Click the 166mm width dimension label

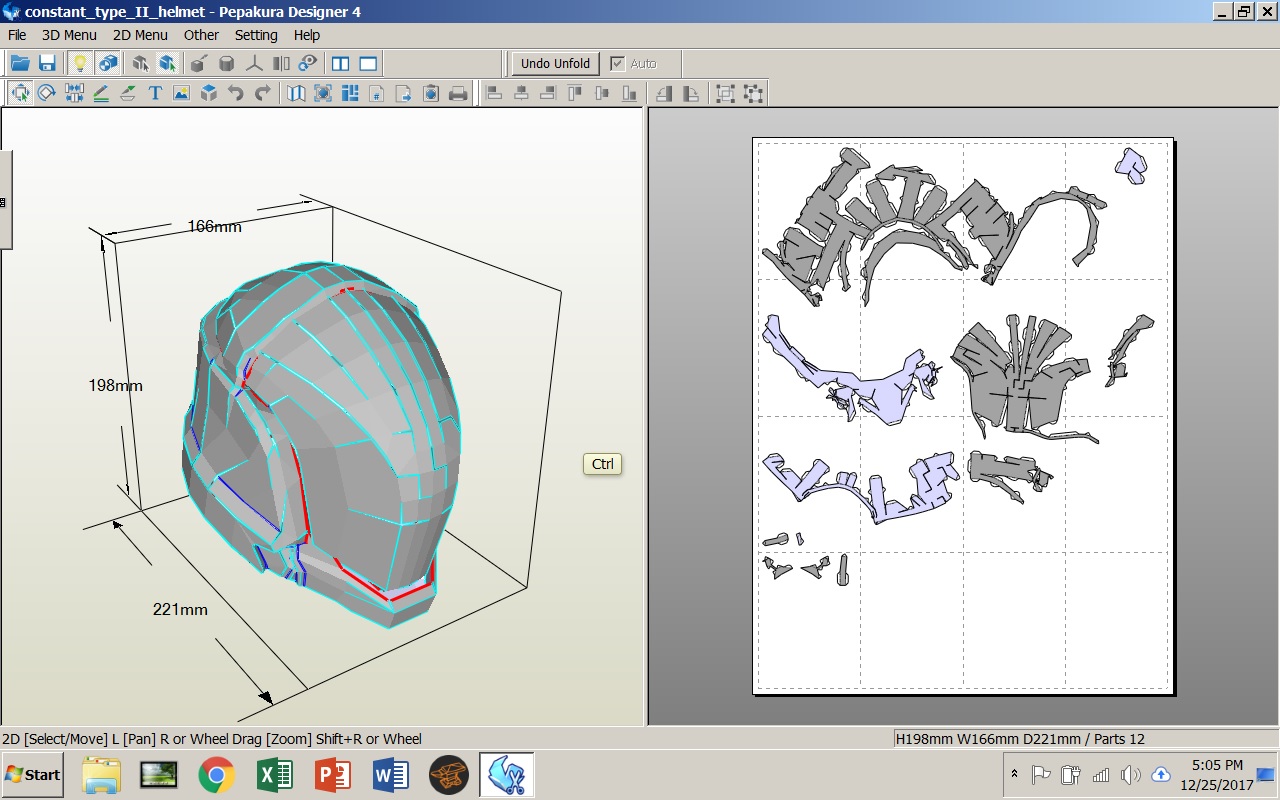coord(215,226)
